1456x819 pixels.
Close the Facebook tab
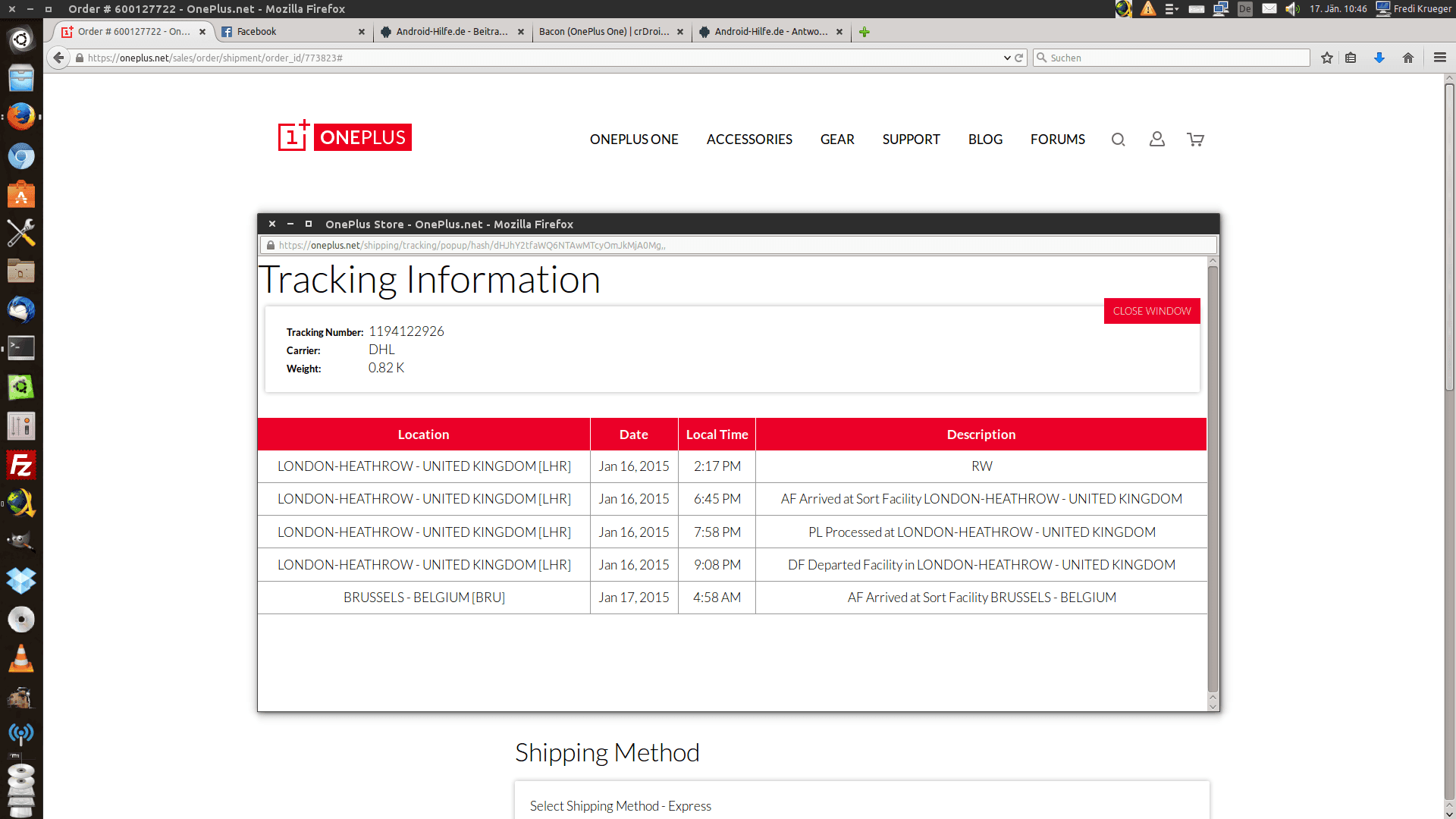coord(362,32)
